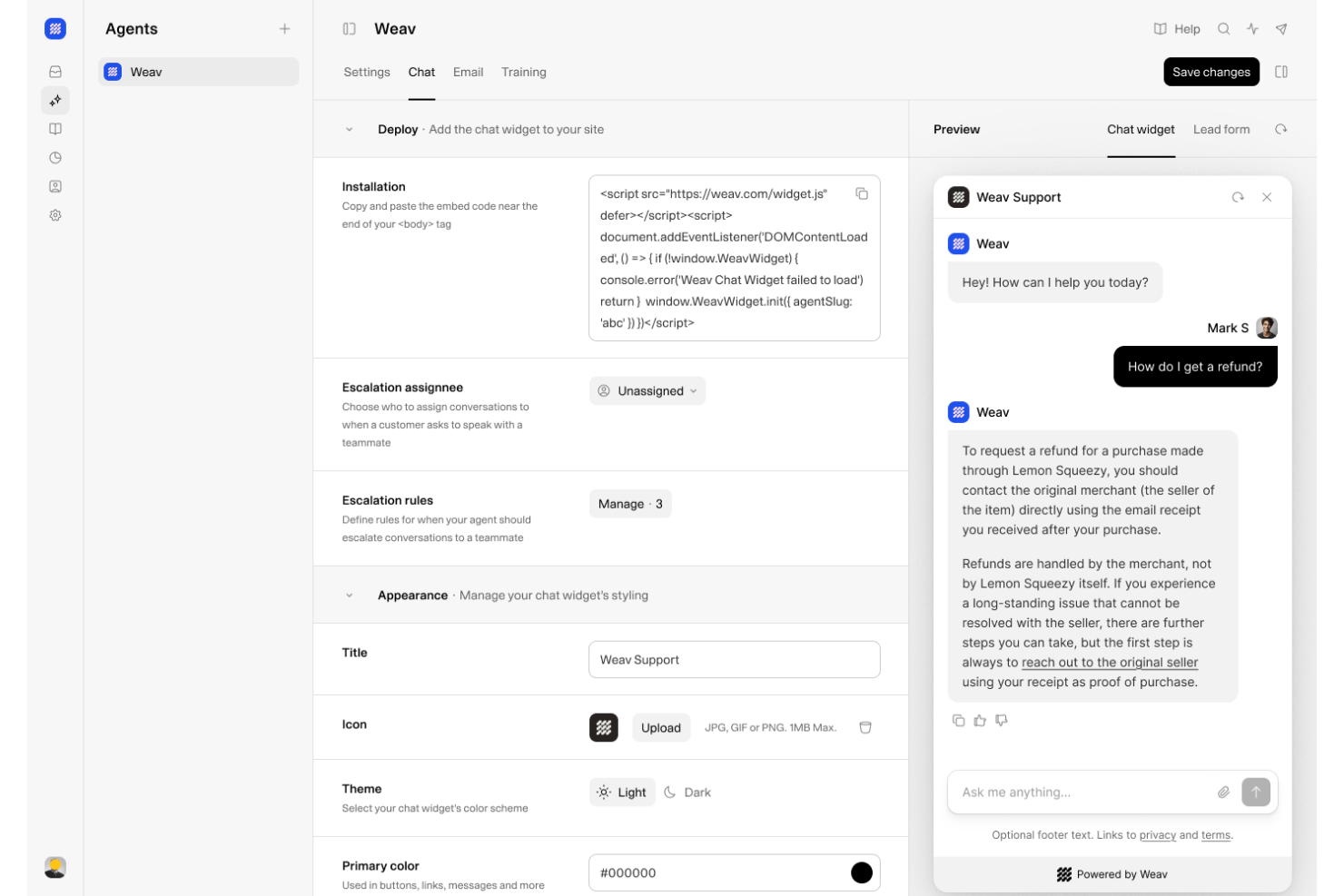
Task: Send message with the arrow-up button
Action: 1256,792
